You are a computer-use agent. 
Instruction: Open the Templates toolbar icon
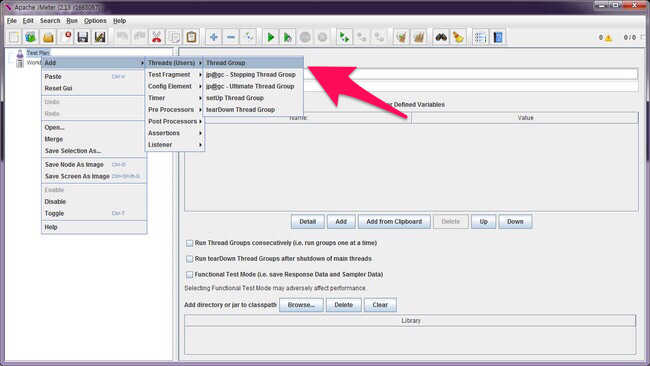31,37
